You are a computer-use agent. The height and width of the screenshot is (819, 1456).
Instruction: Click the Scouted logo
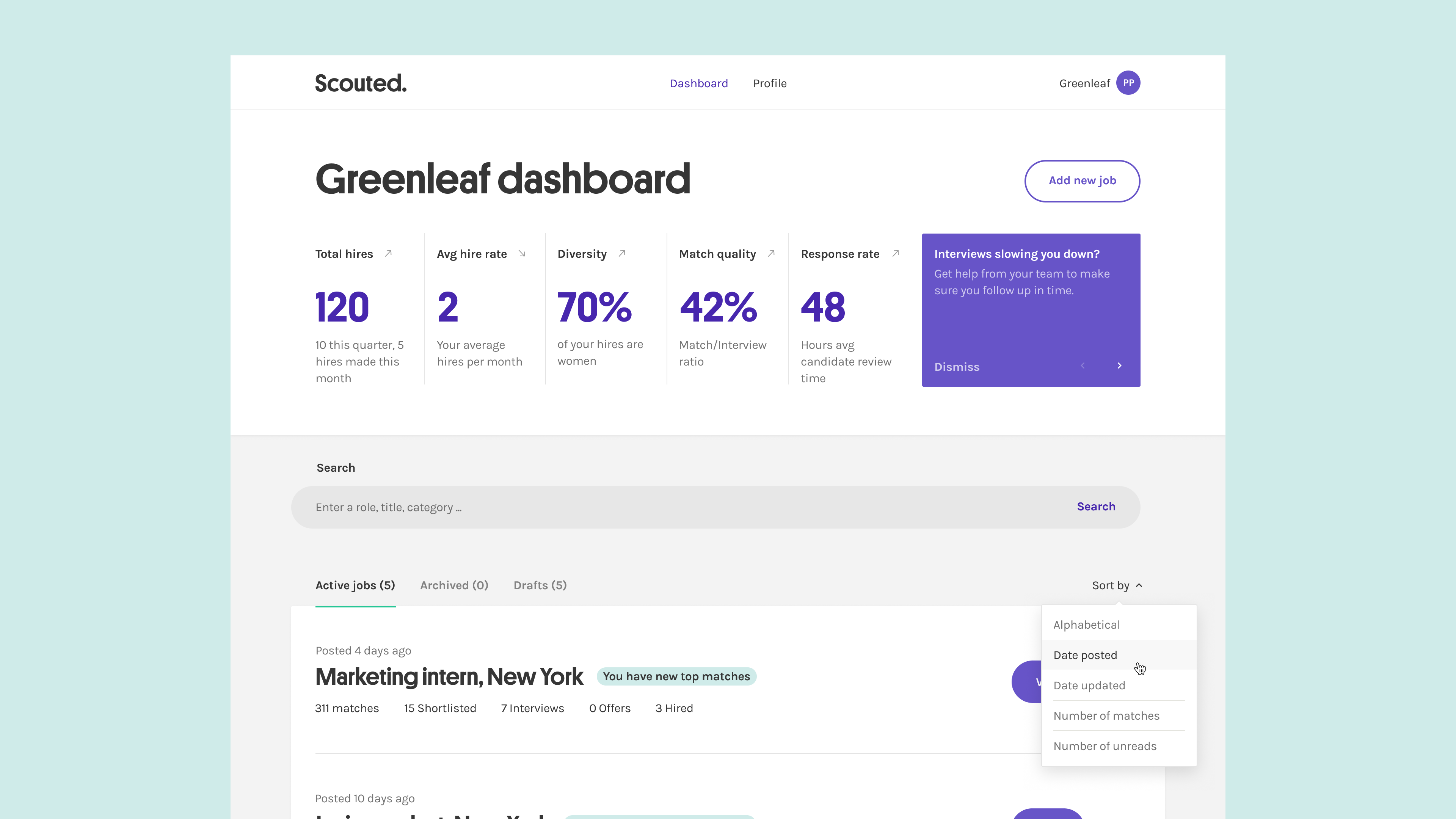pyautogui.click(x=361, y=83)
